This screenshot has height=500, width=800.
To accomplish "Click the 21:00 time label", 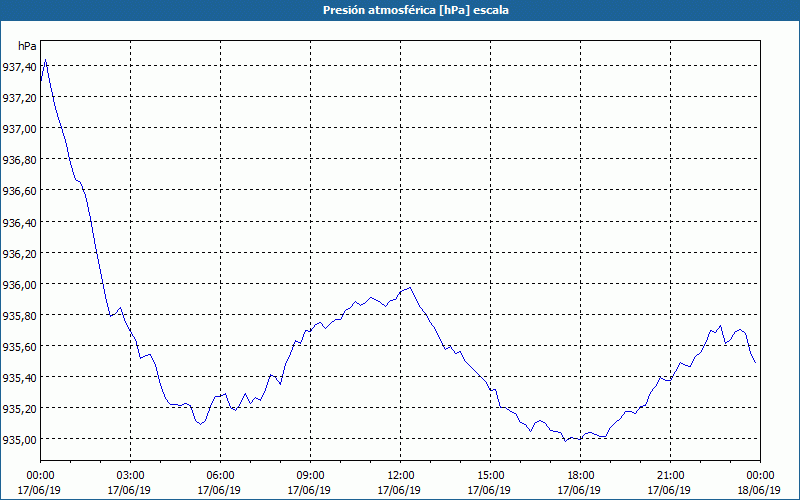I will [x=670, y=476].
